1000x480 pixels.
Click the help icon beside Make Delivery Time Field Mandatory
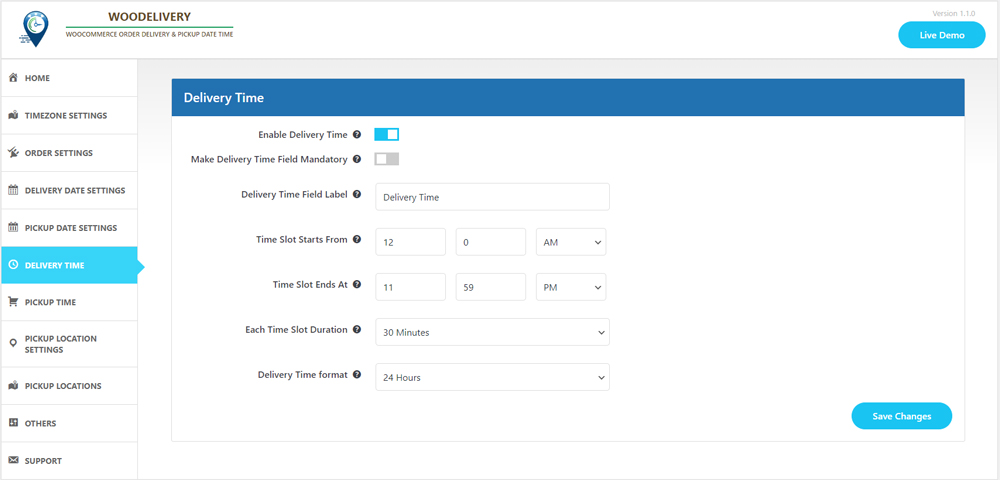tap(357, 159)
